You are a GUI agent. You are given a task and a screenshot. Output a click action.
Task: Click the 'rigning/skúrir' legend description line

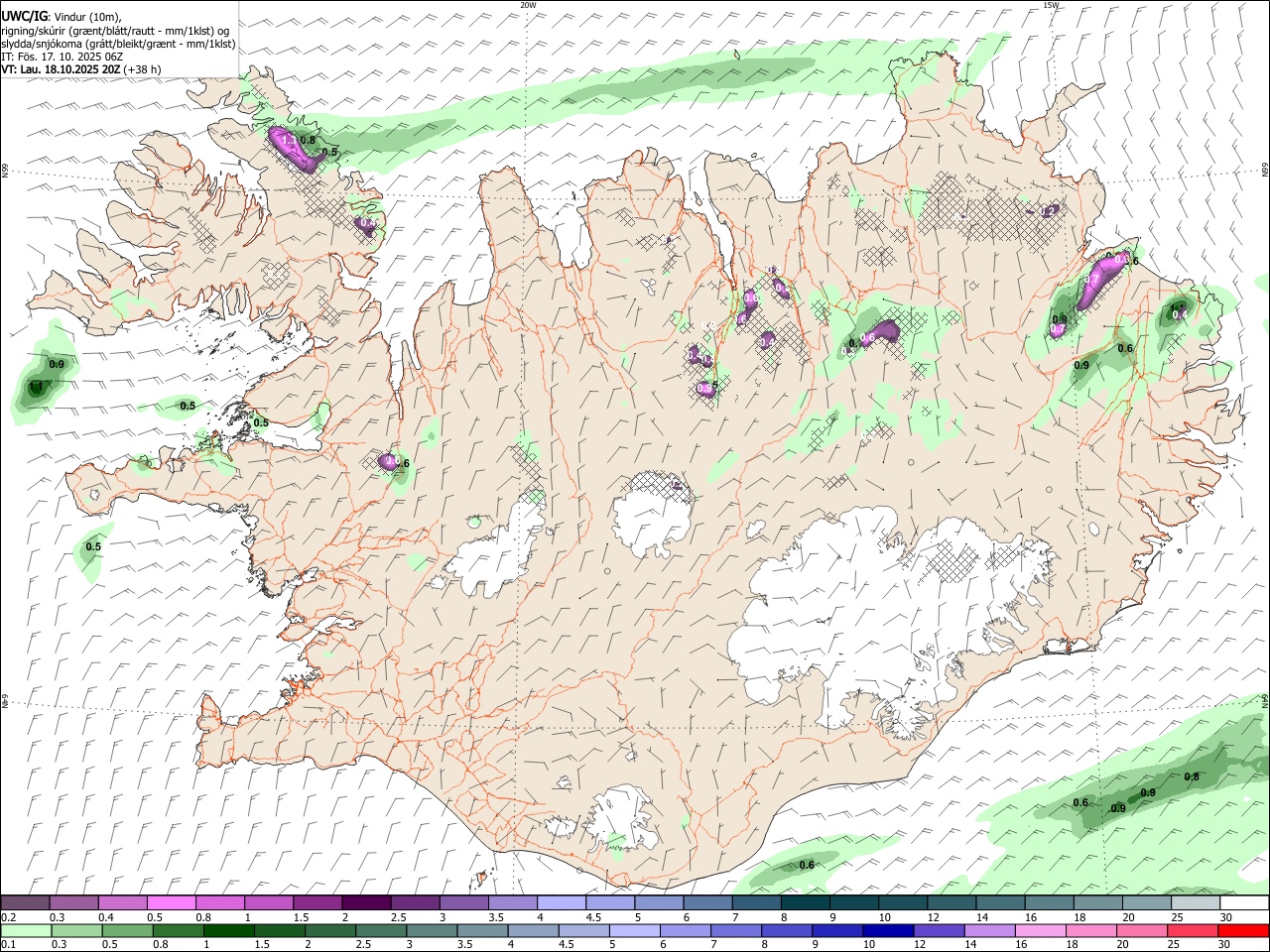[115, 31]
